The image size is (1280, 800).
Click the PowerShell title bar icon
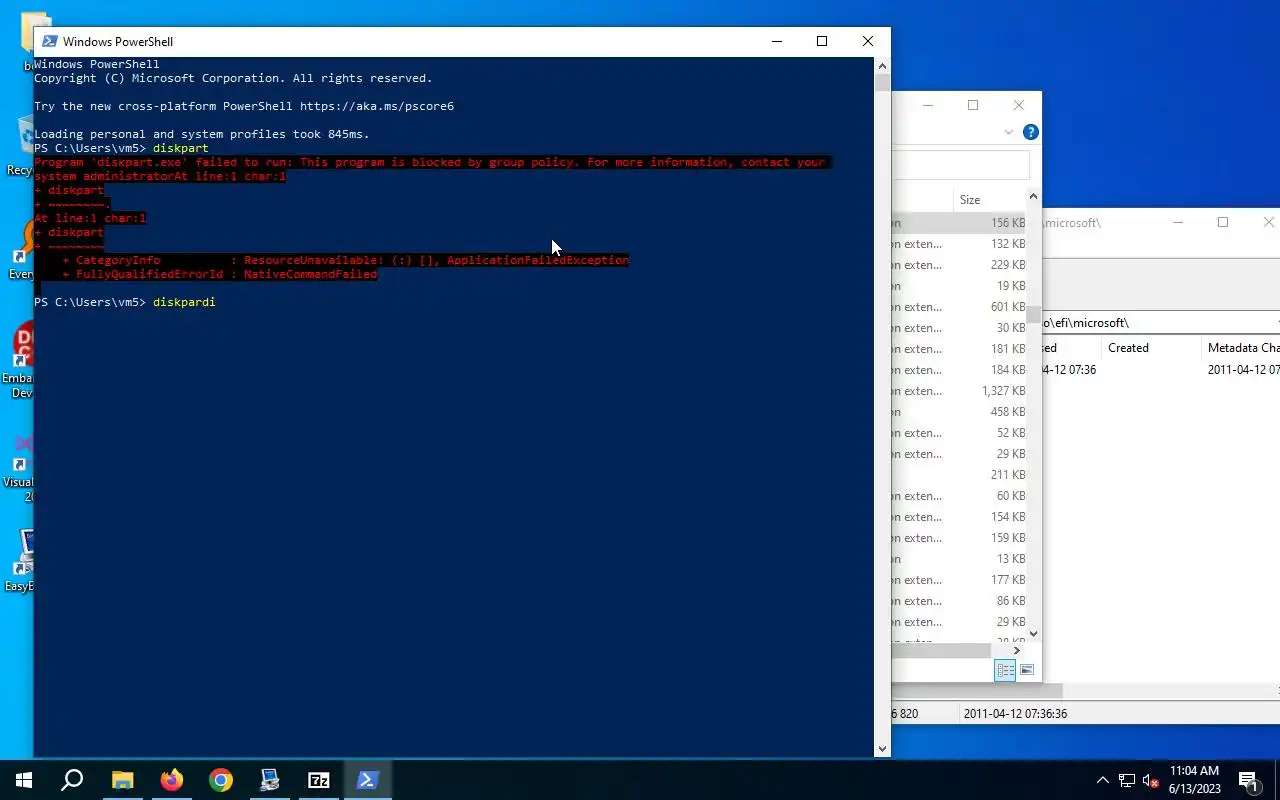48,41
